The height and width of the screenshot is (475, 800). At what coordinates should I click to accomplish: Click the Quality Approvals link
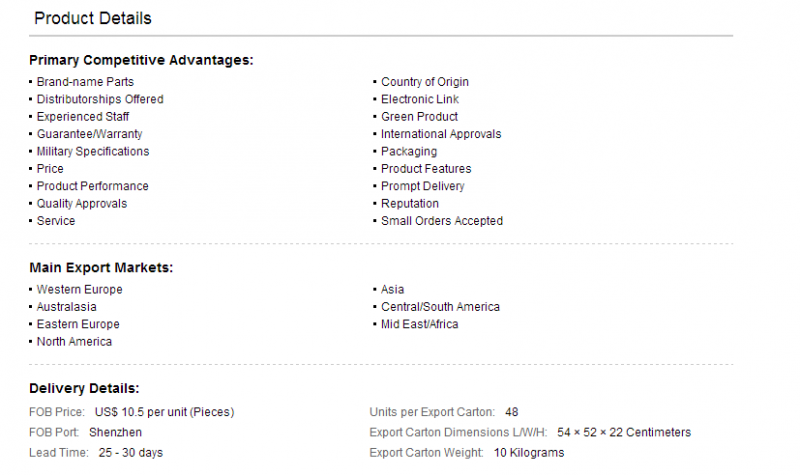coord(82,203)
